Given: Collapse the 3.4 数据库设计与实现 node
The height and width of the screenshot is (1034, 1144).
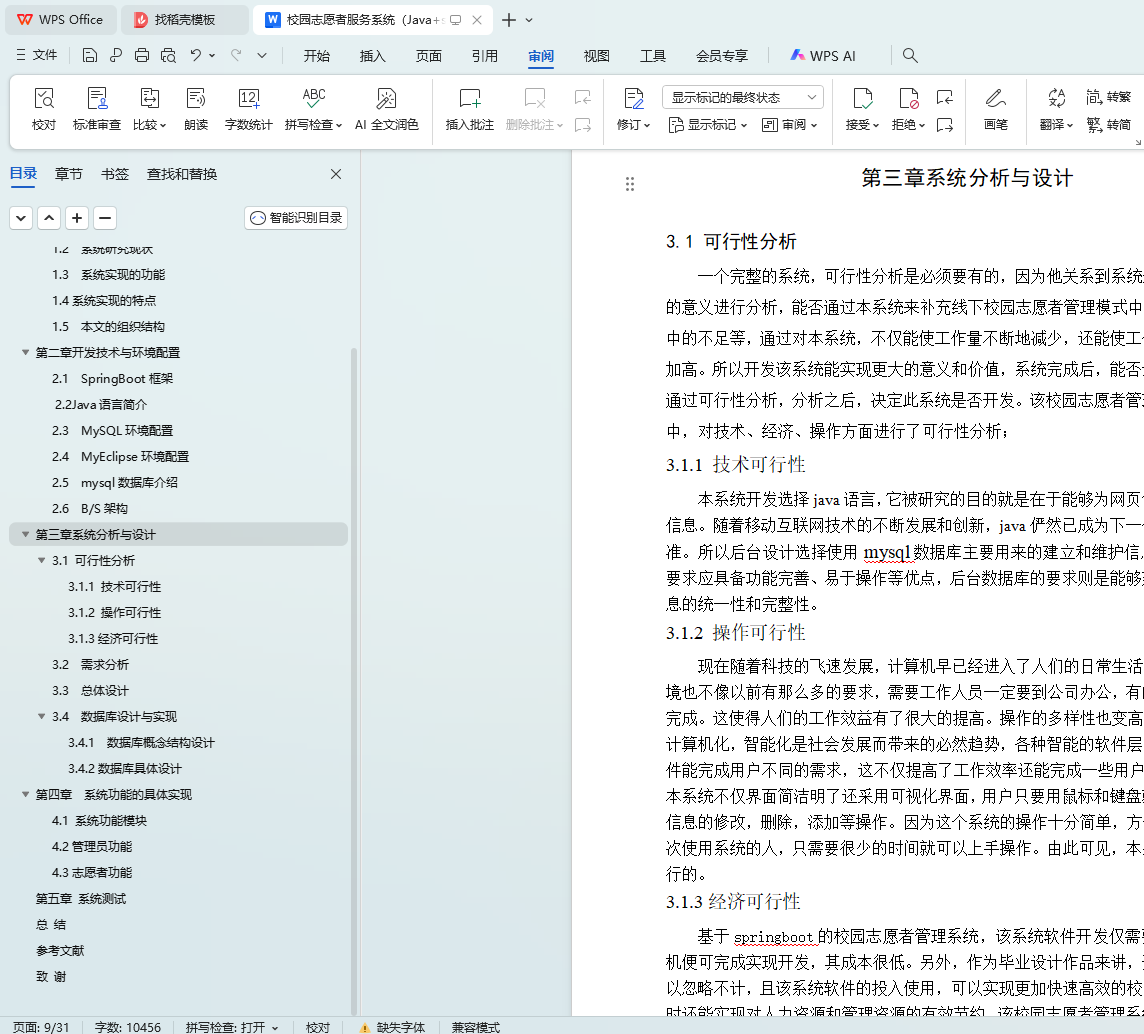Looking at the screenshot, I should pos(42,717).
